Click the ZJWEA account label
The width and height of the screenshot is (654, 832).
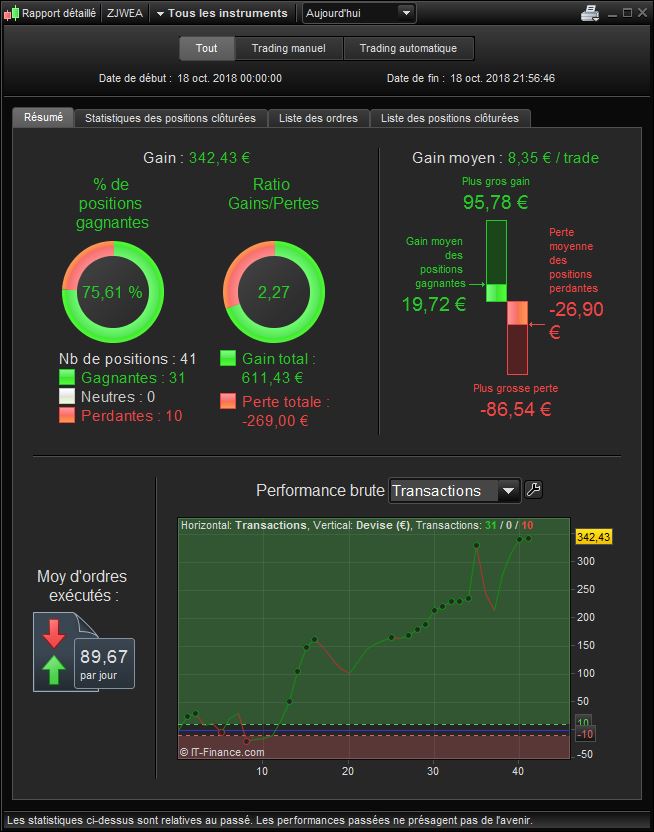pyautogui.click(x=125, y=13)
